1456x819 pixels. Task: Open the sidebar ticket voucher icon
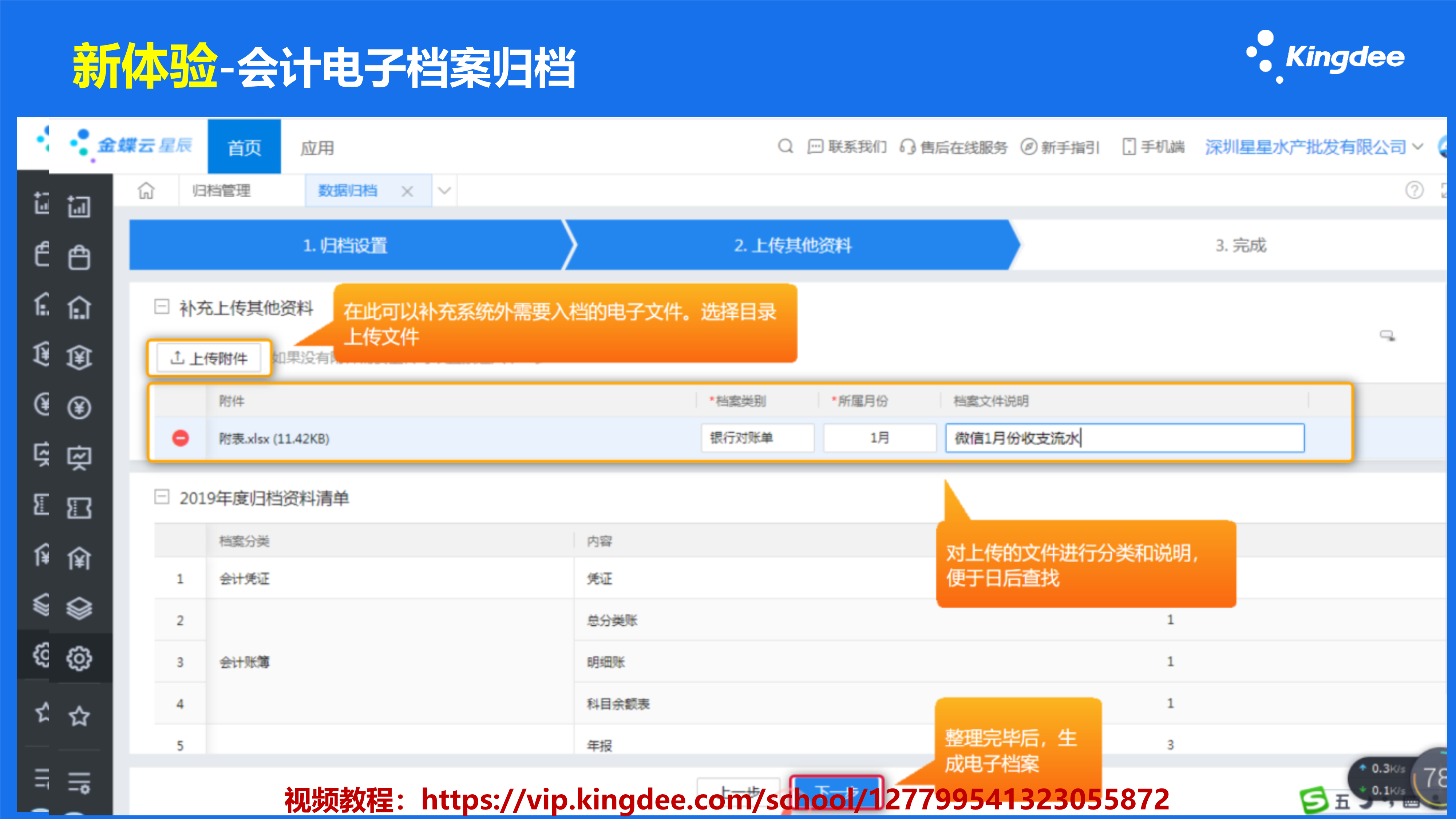(79, 507)
